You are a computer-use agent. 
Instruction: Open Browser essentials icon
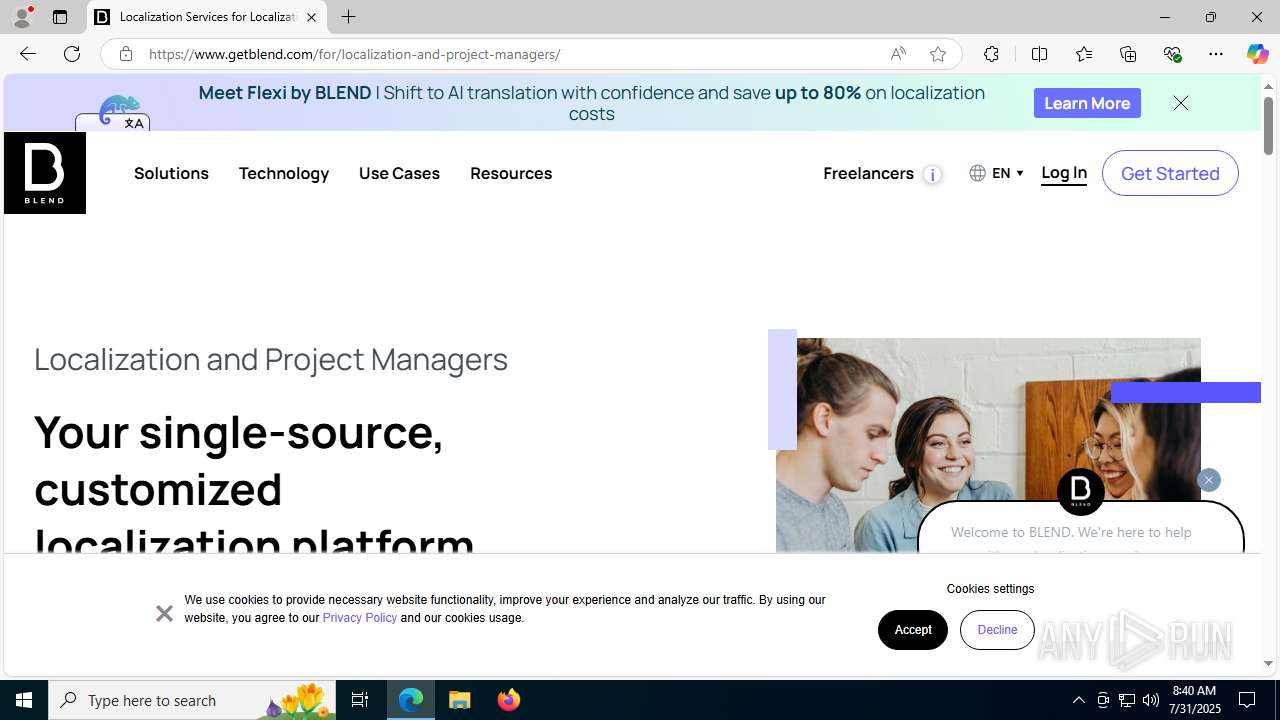click(1172, 54)
